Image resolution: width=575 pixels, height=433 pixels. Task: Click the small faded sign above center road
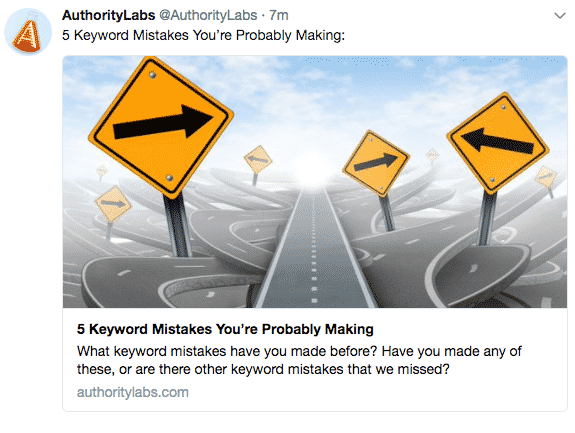(x=258, y=159)
